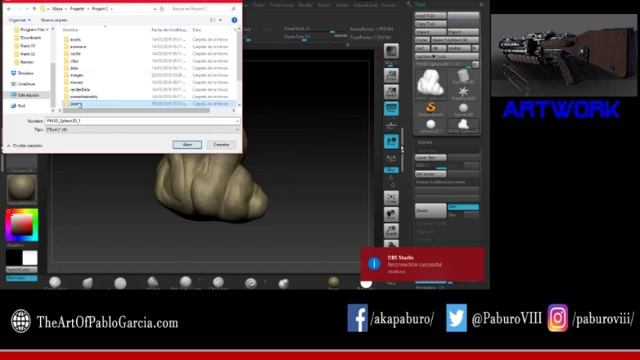
Task: Open the material sphere selector on left shelf
Action: click(x=22, y=189)
